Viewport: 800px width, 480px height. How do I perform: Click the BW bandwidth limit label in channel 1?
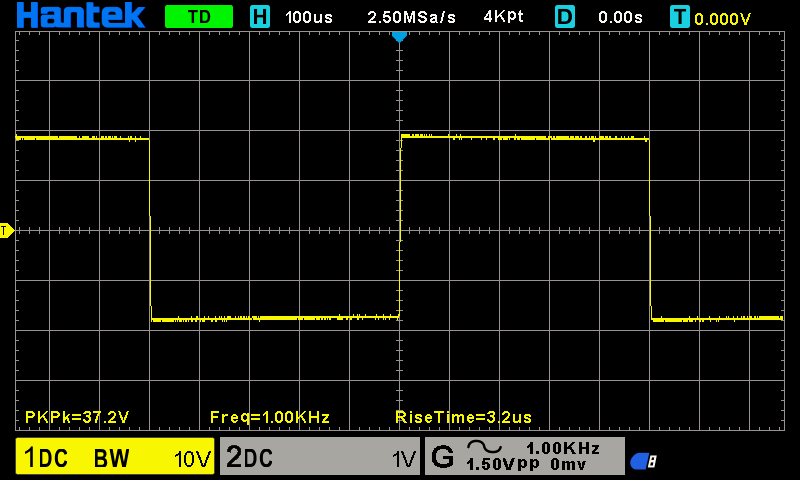pos(111,458)
